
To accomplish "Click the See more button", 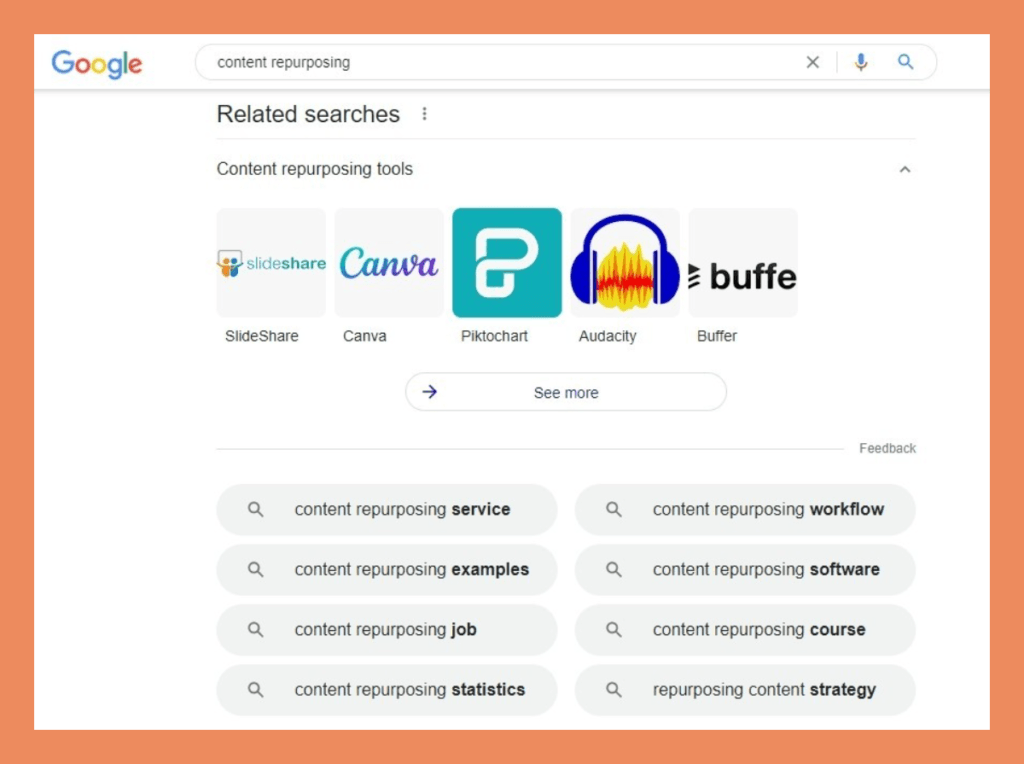I will pyautogui.click(x=566, y=392).
